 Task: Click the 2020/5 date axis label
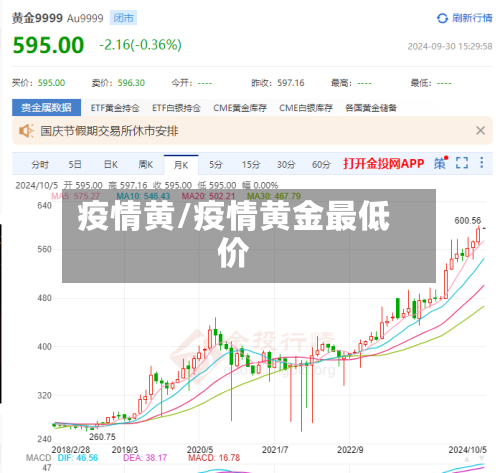click(x=200, y=450)
